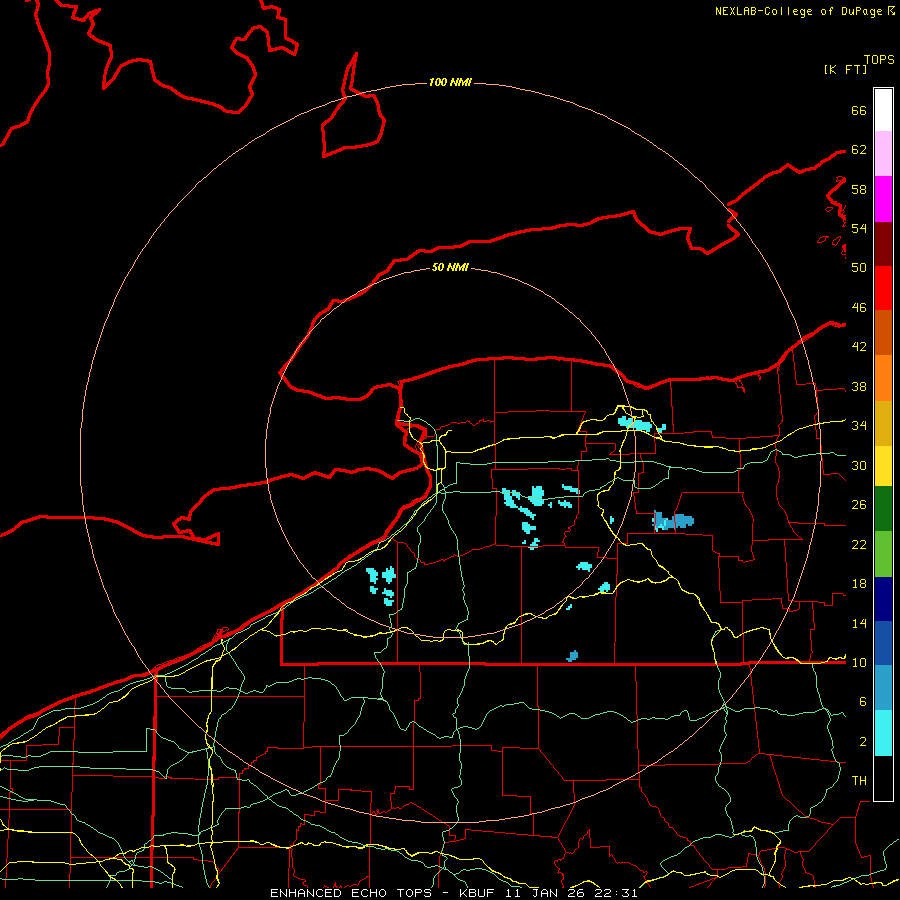Click scale value 18
900x900 pixels.
(859, 584)
